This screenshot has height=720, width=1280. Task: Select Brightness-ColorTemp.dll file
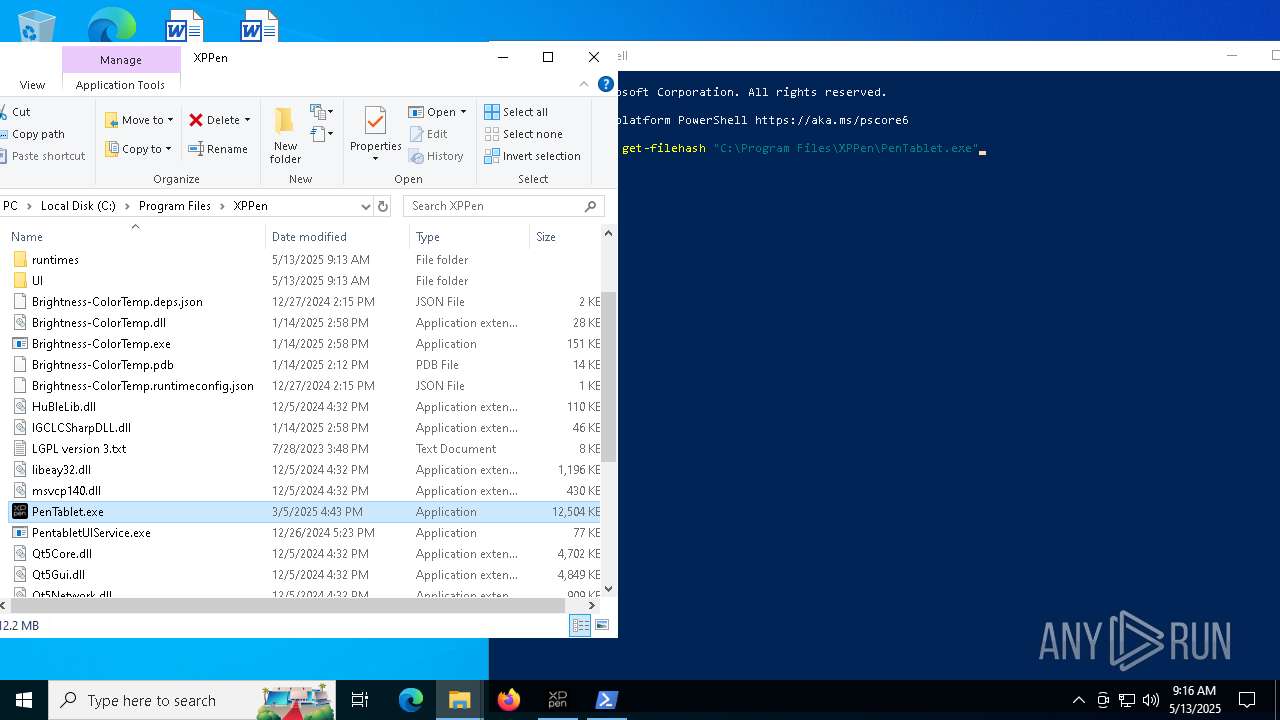coord(99,323)
